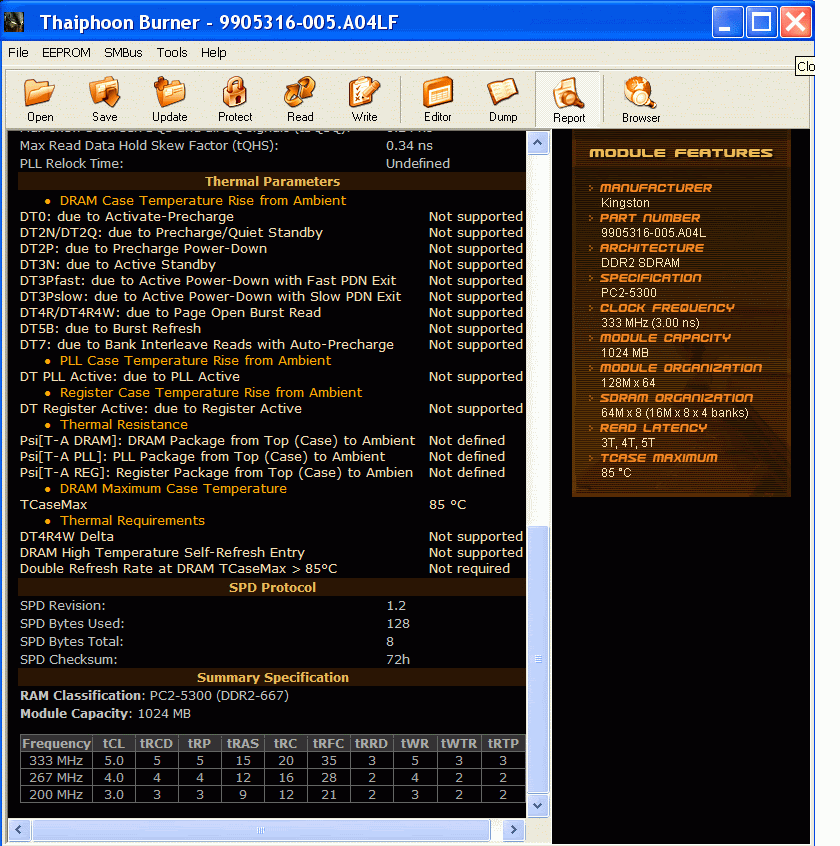The height and width of the screenshot is (846, 840).
Task: Click the horizontal scrollbar left arrow
Action: pos(19,830)
